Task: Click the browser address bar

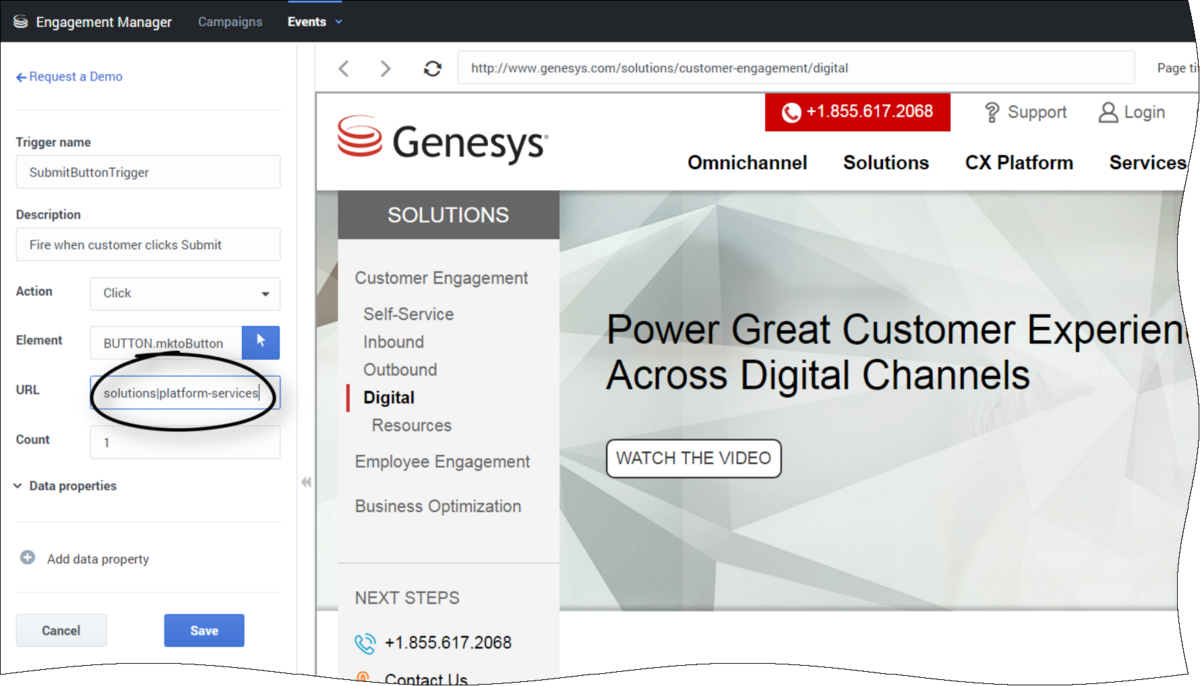Action: click(796, 68)
